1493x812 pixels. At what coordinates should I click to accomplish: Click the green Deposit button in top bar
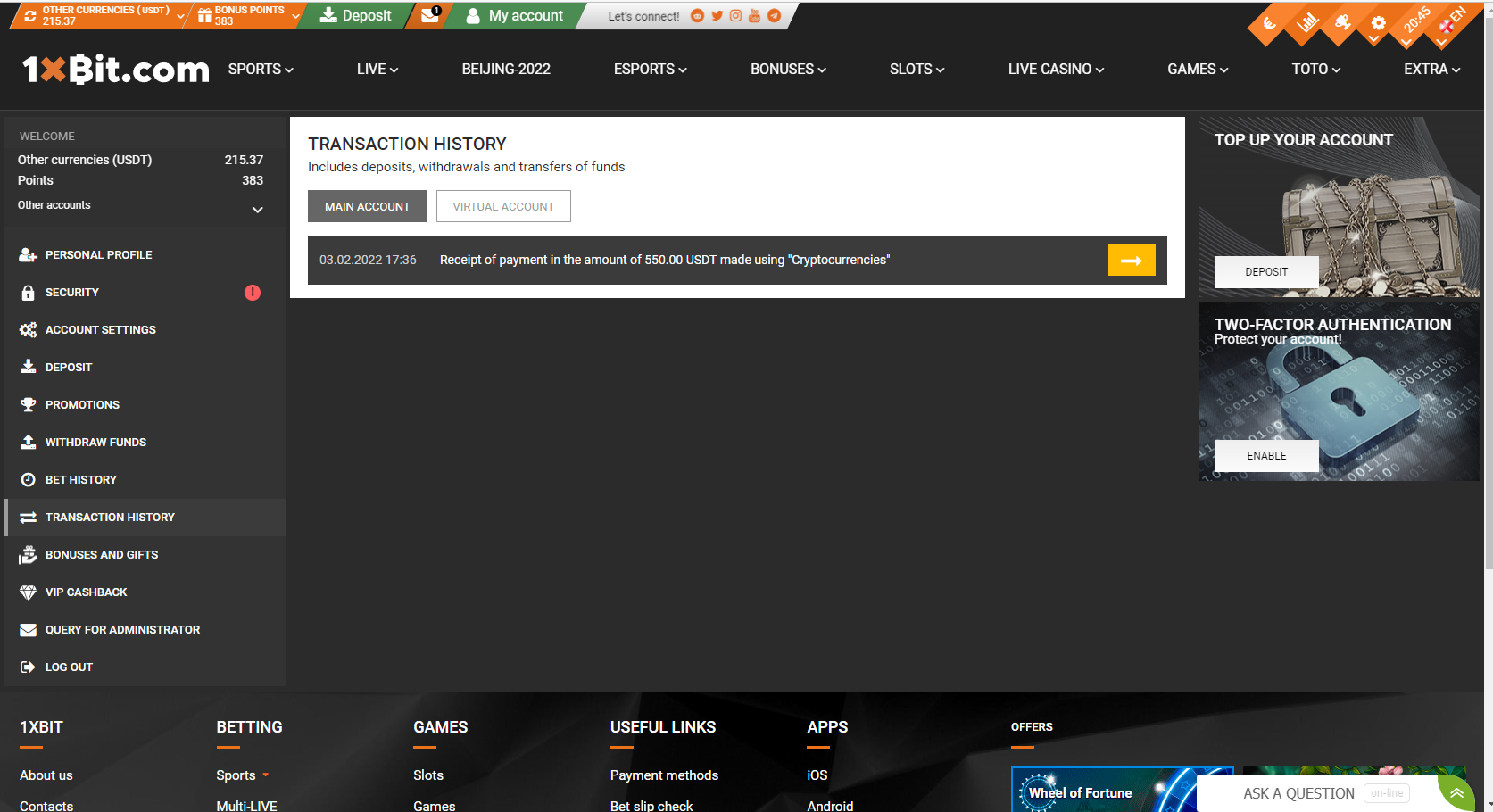pos(355,16)
